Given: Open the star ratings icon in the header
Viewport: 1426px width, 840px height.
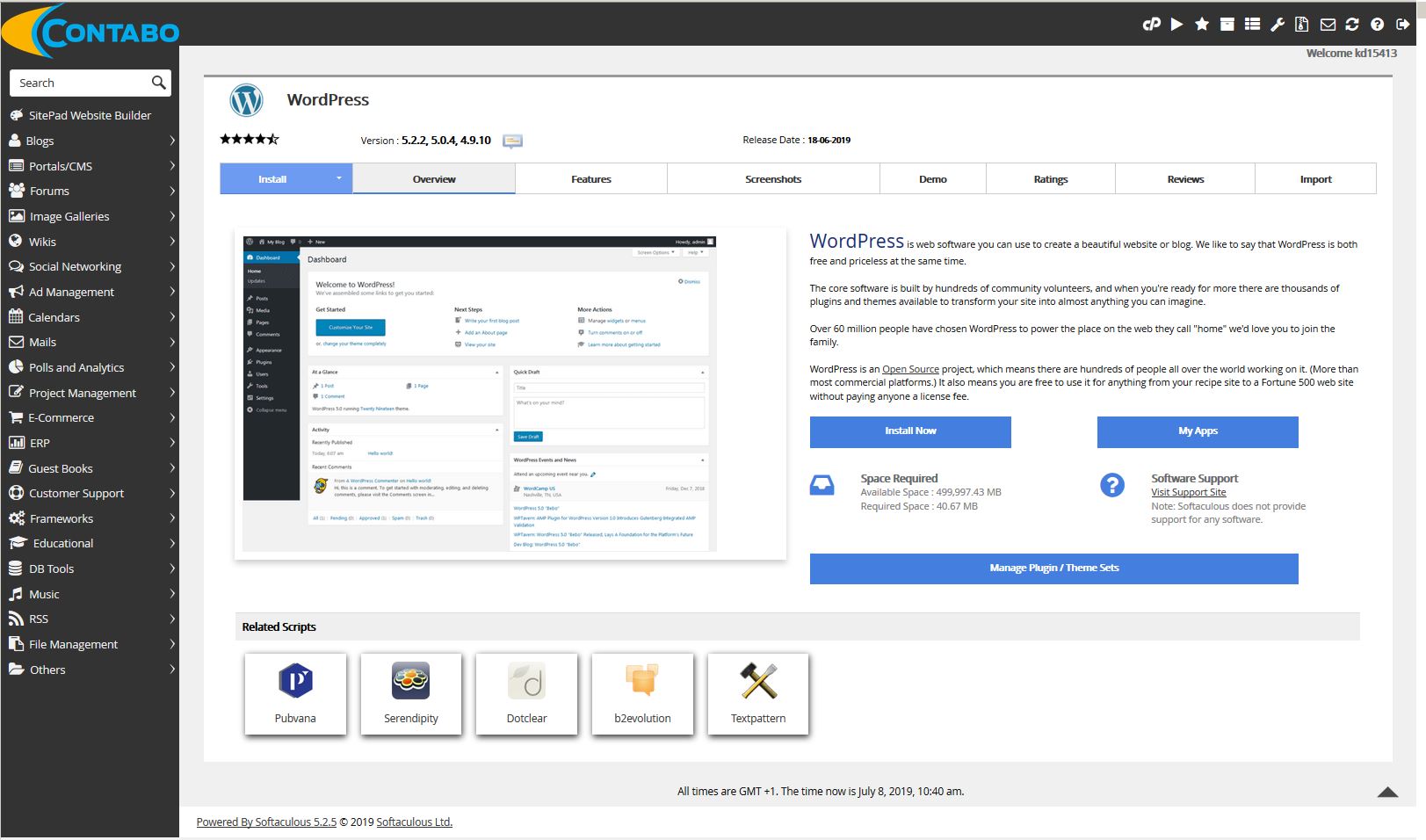Looking at the screenshot, I should click(x=1202, y=25).
